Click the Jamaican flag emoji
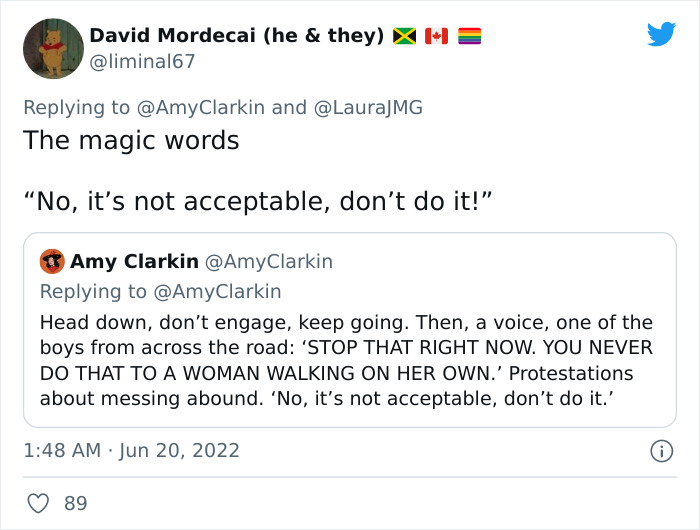Screen dimensions: 700x530 [404, 36]
